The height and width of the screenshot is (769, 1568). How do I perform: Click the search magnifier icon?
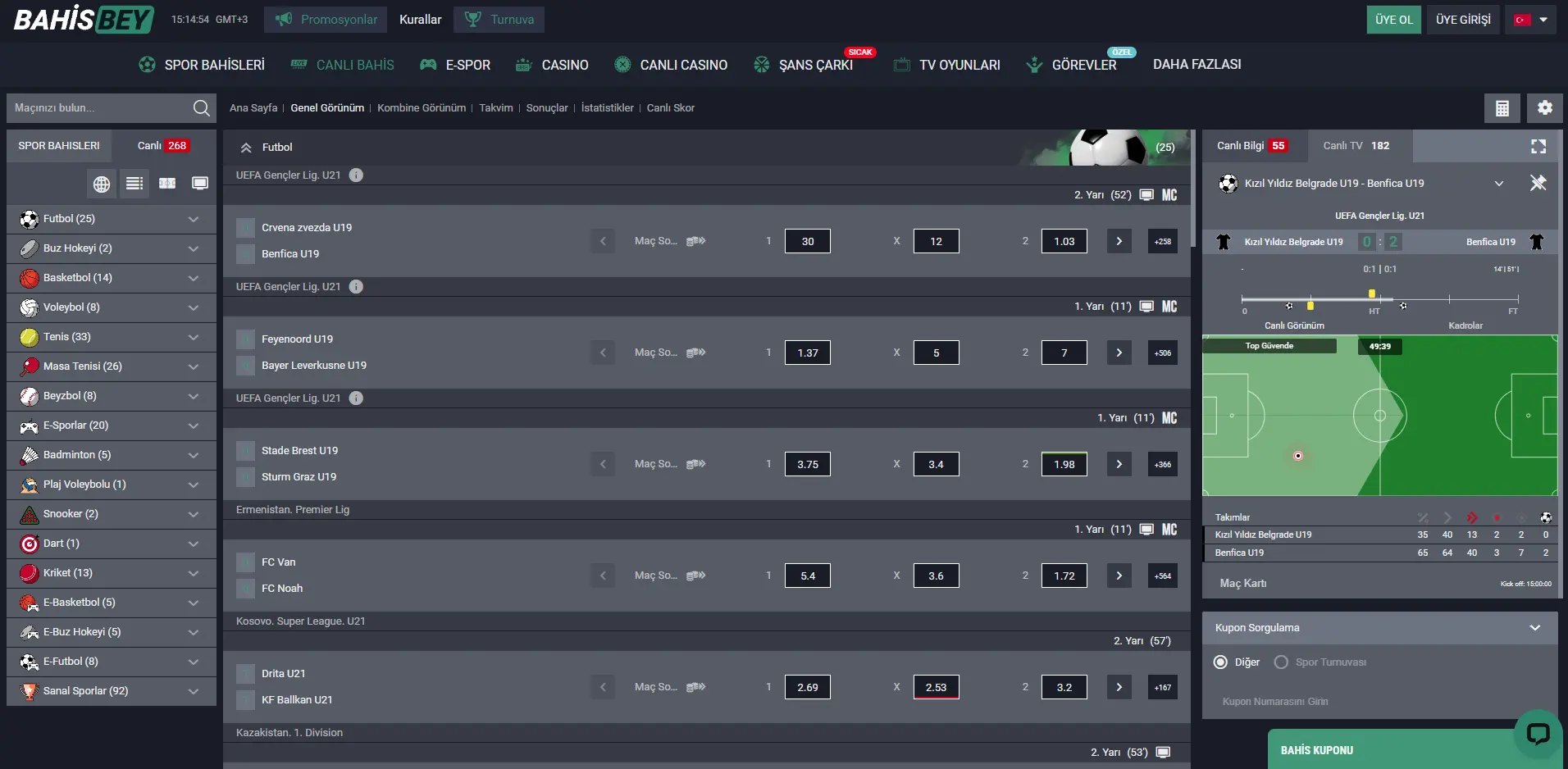[x=201, y=107]
